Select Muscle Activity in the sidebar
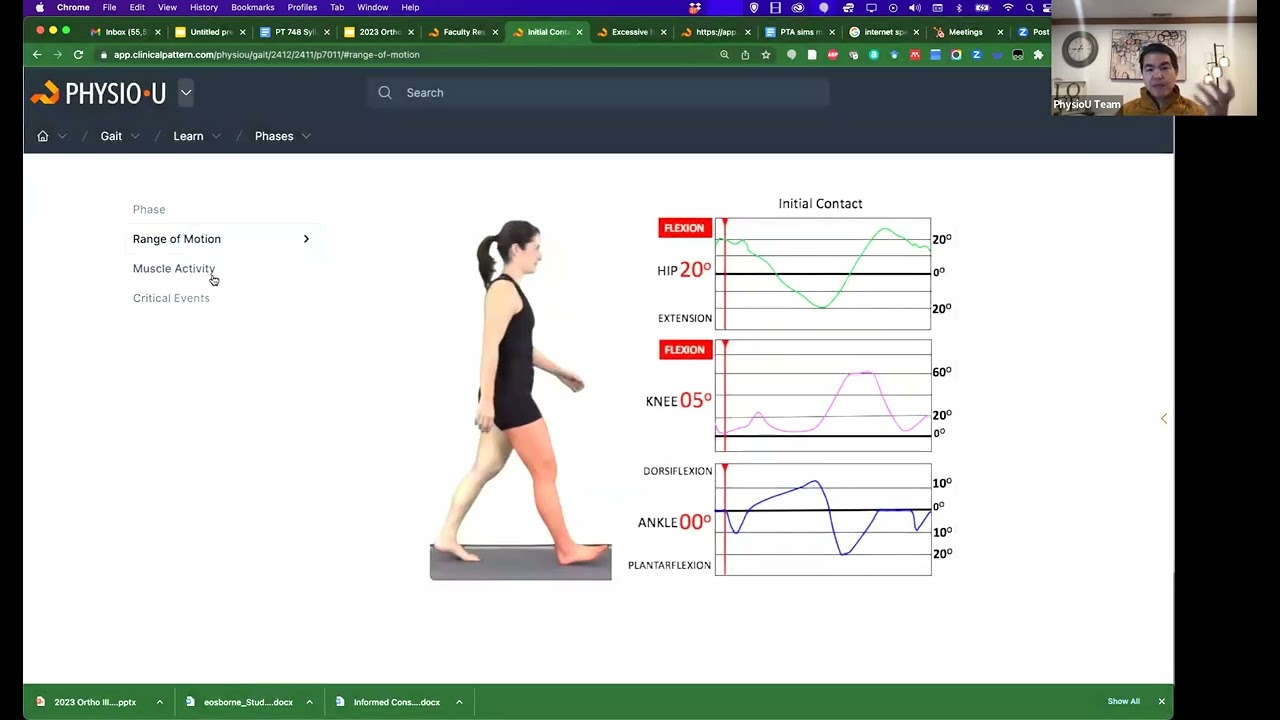The width and height of the screenshot is (1280, 720). [x=174, y=268]
